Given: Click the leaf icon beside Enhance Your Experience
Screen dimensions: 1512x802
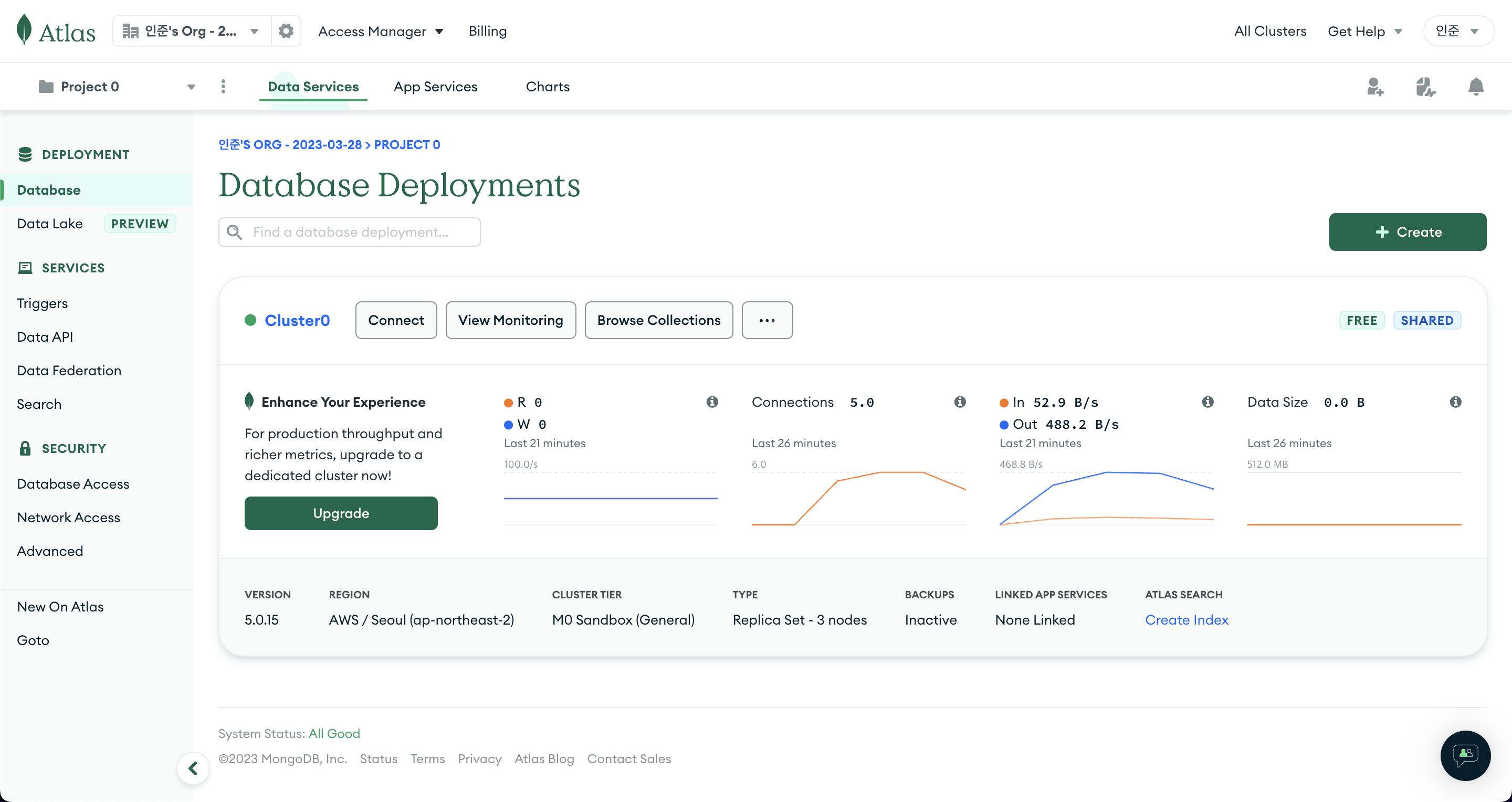Looking at the screenshot, I should click(x=249, y=402).
